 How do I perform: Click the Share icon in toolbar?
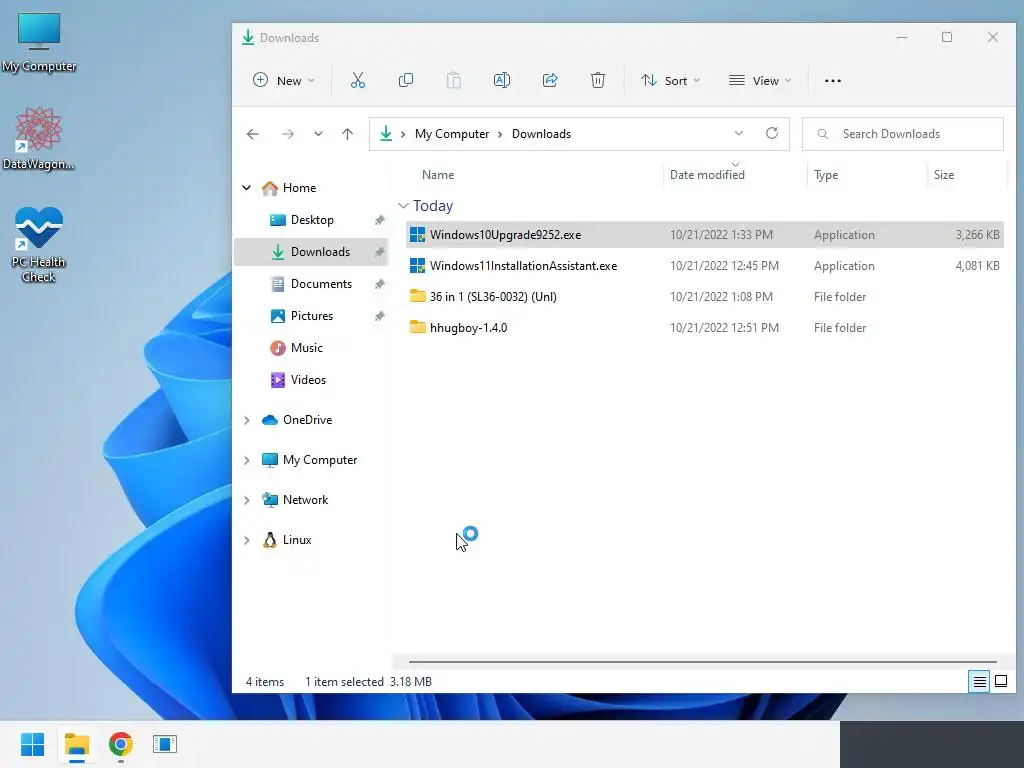[x=550, y=80]
